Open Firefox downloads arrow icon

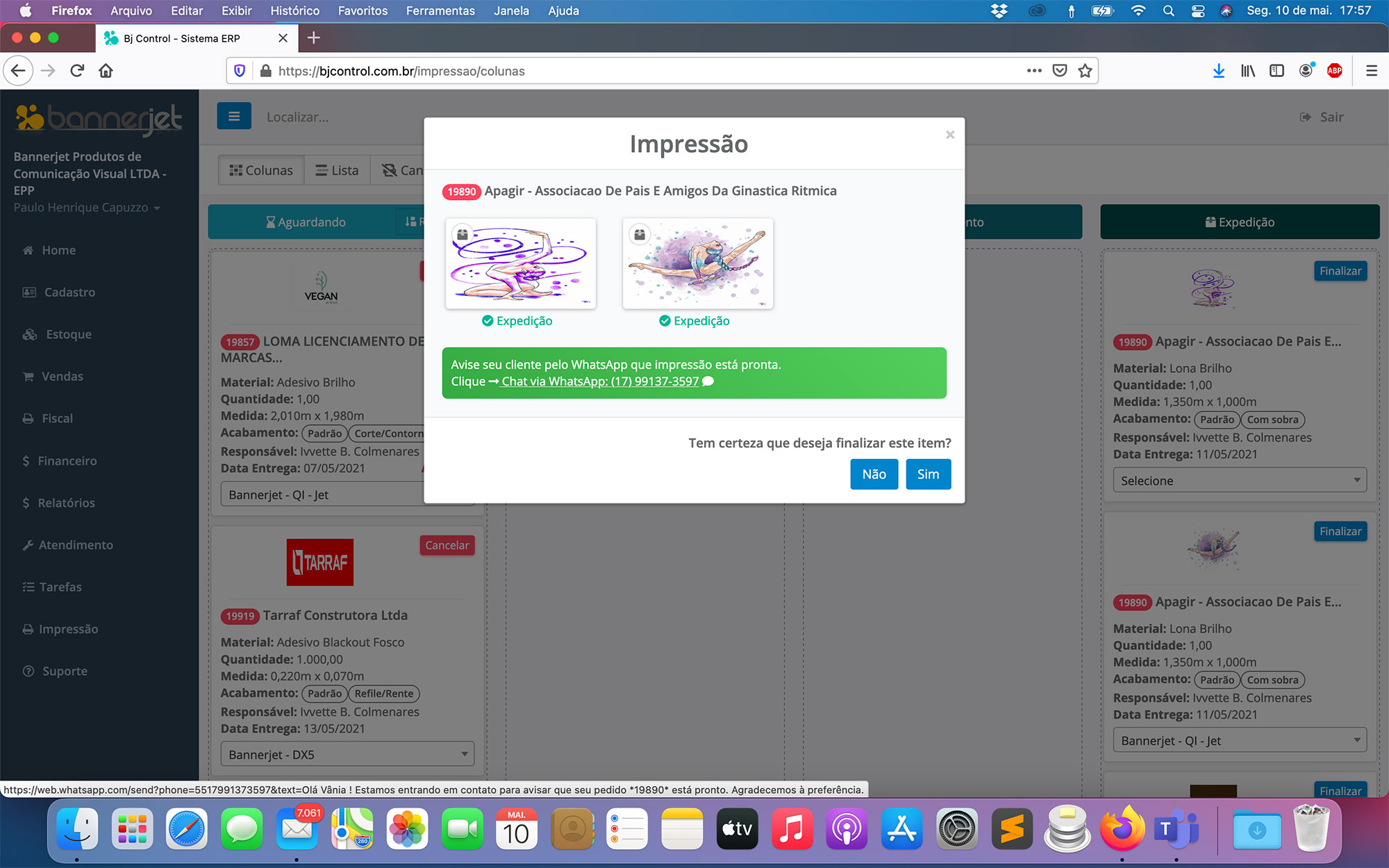(1218, 71)
